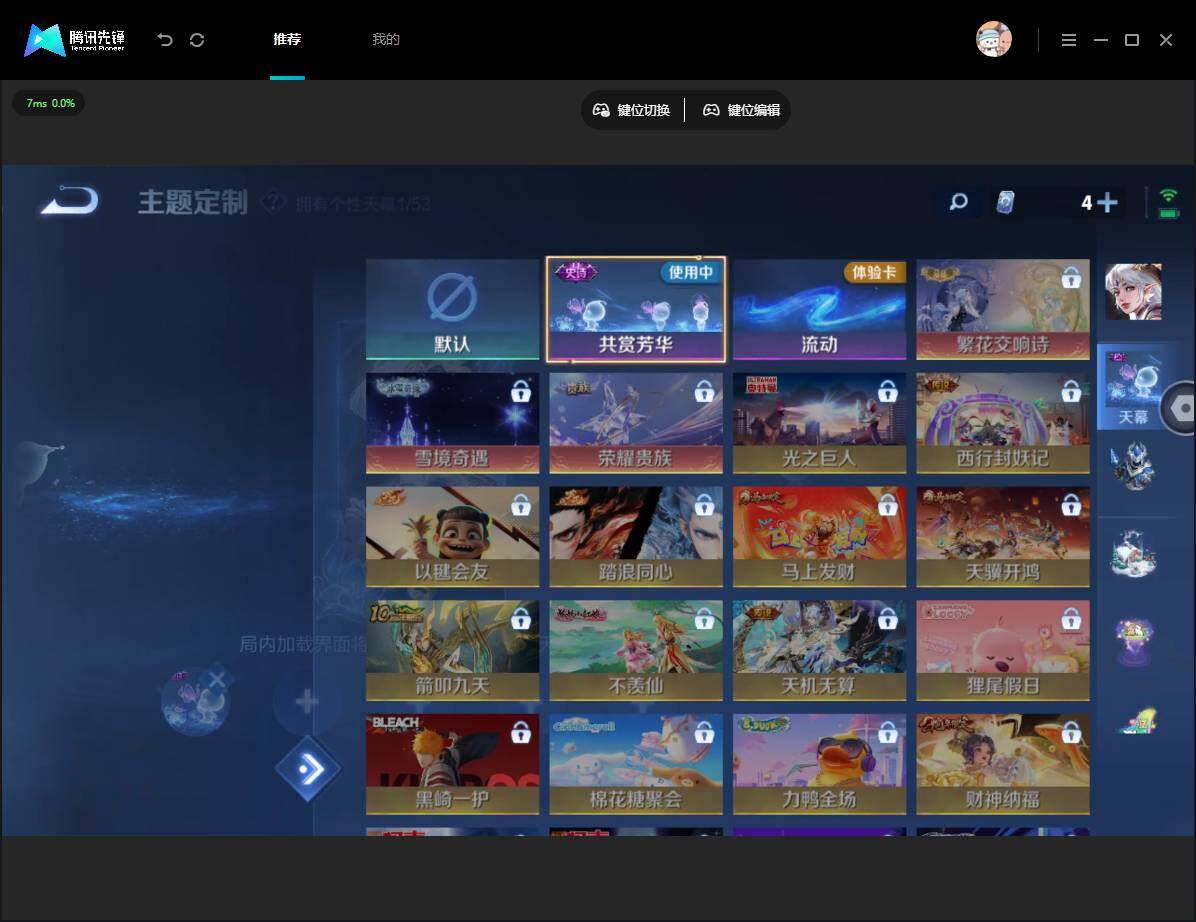The width and height of the screenshot is (1196, 922).
Task: Remove the equipped theme with X icon
Action: [x=217, y=679]
